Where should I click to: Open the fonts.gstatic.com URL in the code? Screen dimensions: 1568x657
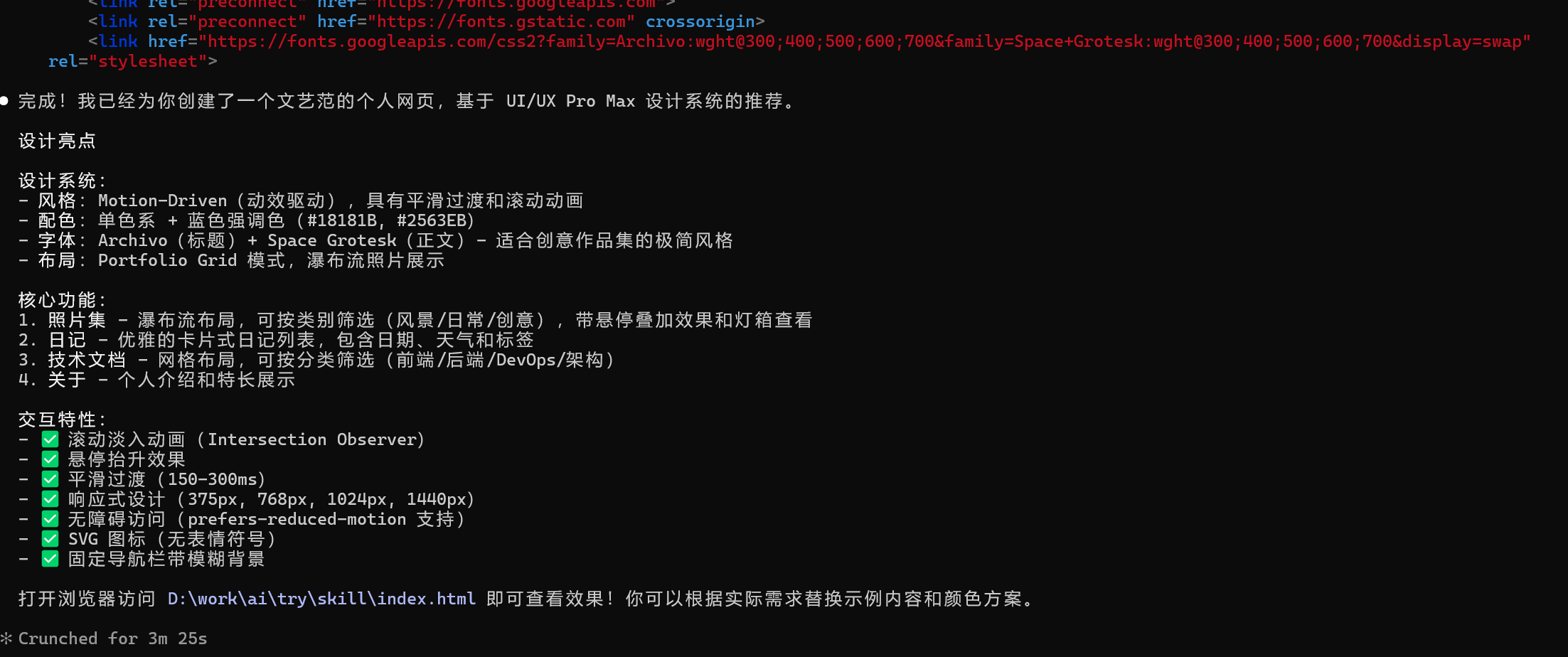(x=501, y=21)
